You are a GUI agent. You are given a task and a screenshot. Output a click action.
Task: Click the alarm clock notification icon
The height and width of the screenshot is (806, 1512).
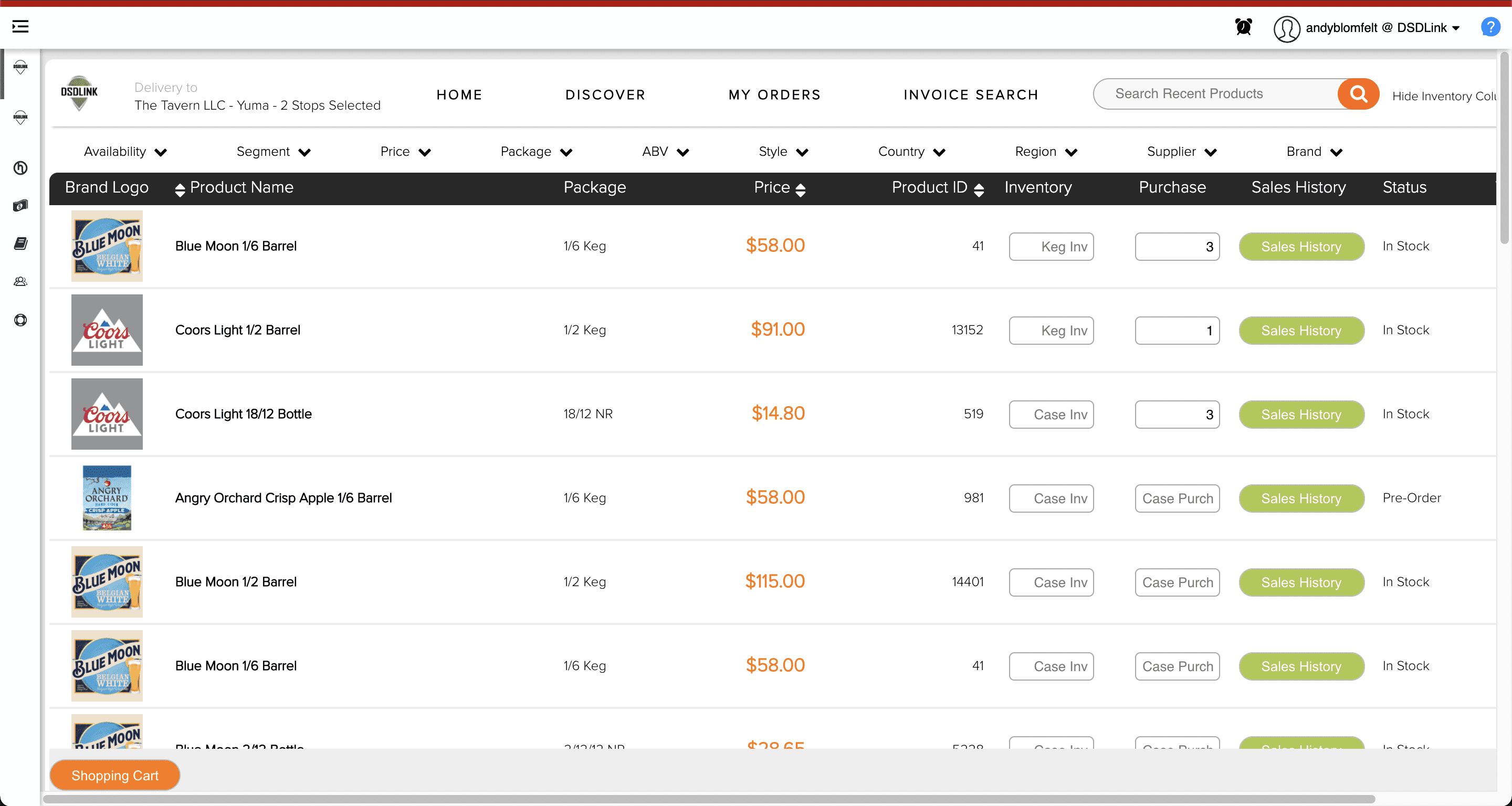[x=1243, y=27]
